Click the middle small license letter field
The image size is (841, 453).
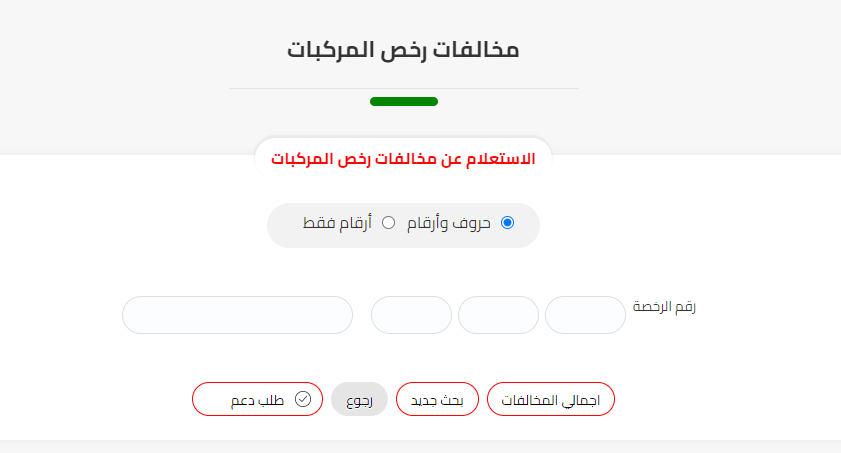[498, 315]
